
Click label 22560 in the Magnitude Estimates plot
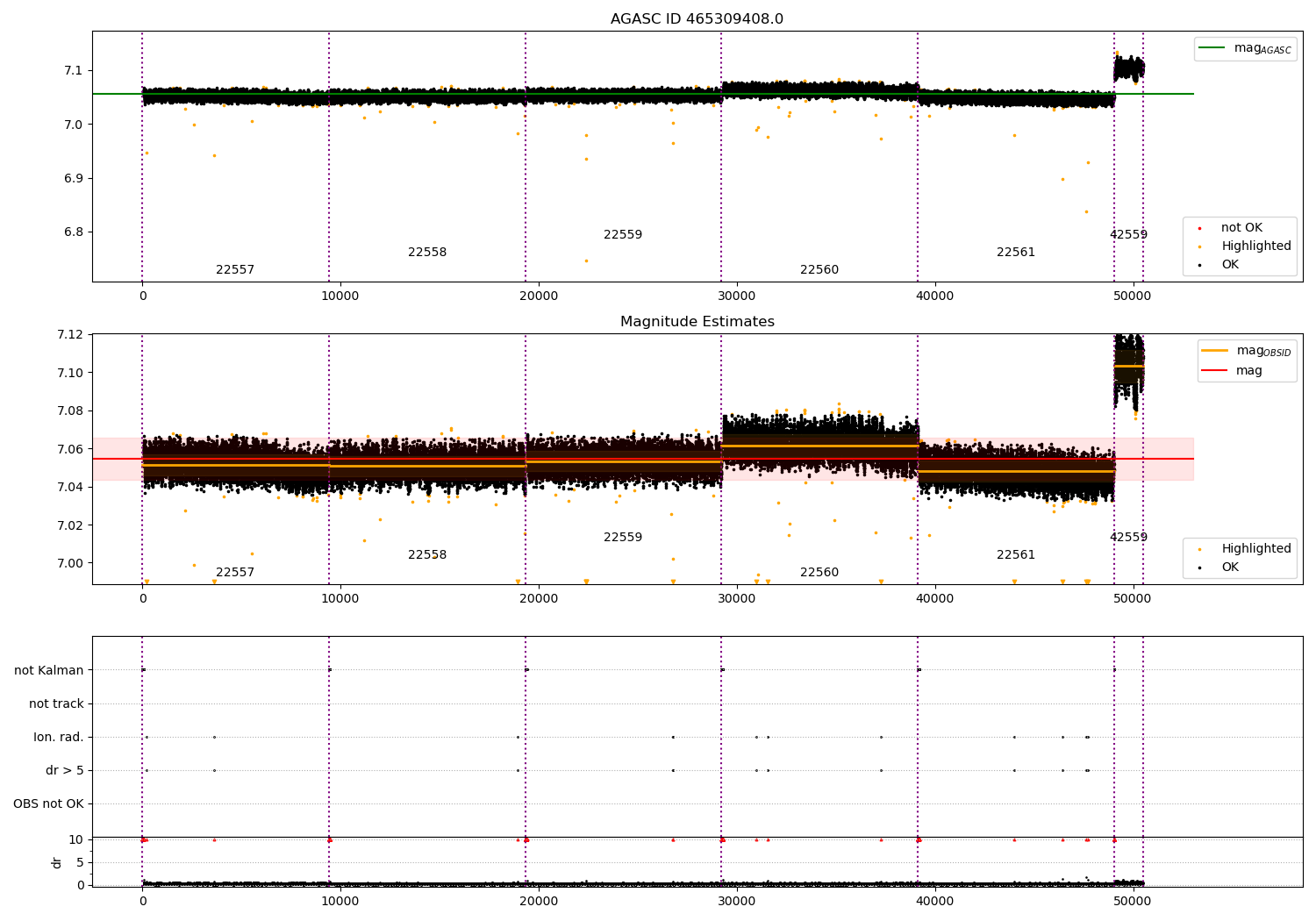tap(819, 573)
